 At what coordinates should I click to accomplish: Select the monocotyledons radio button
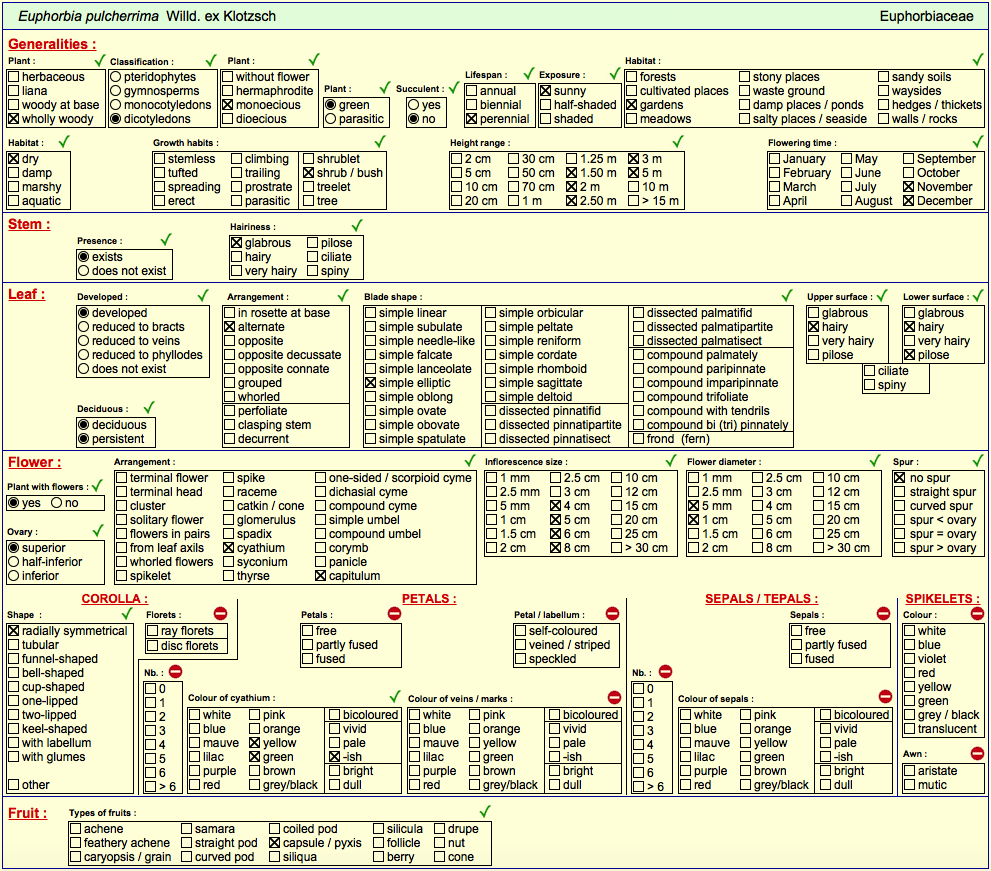116,104
